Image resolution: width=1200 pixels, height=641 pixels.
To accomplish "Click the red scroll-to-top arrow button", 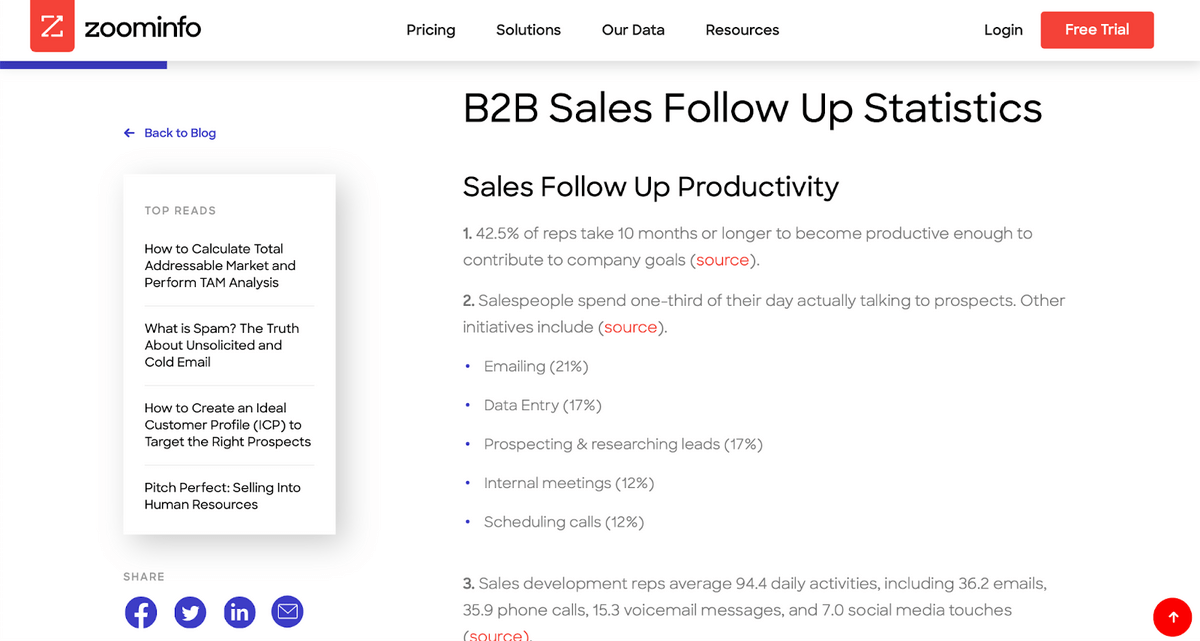I will [x=1173, y=617].
